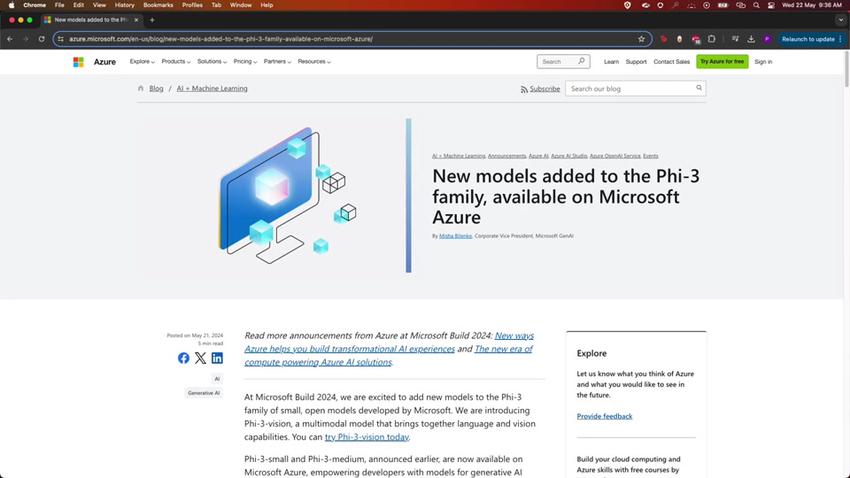The image size is (850, 478).
Task: Expand the Explore dropdown in Azure nav
Action: point(140,62)
